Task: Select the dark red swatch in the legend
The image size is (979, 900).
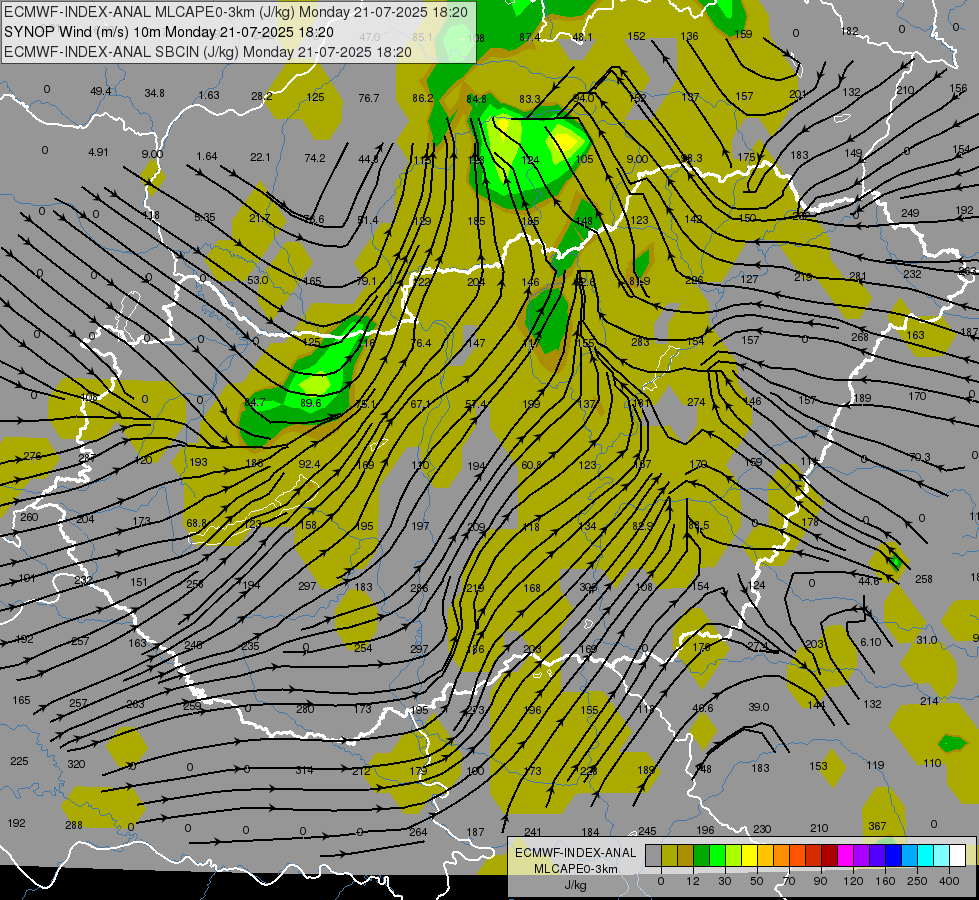Action: 829,856
